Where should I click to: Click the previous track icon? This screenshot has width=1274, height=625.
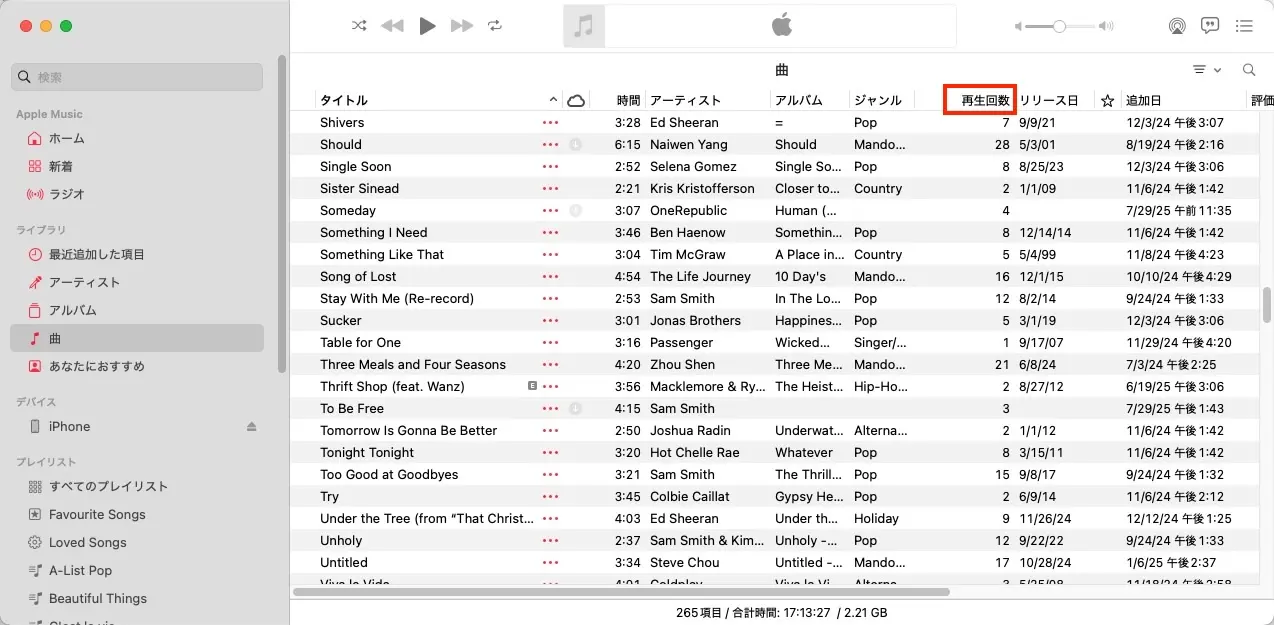coord(392,26)
